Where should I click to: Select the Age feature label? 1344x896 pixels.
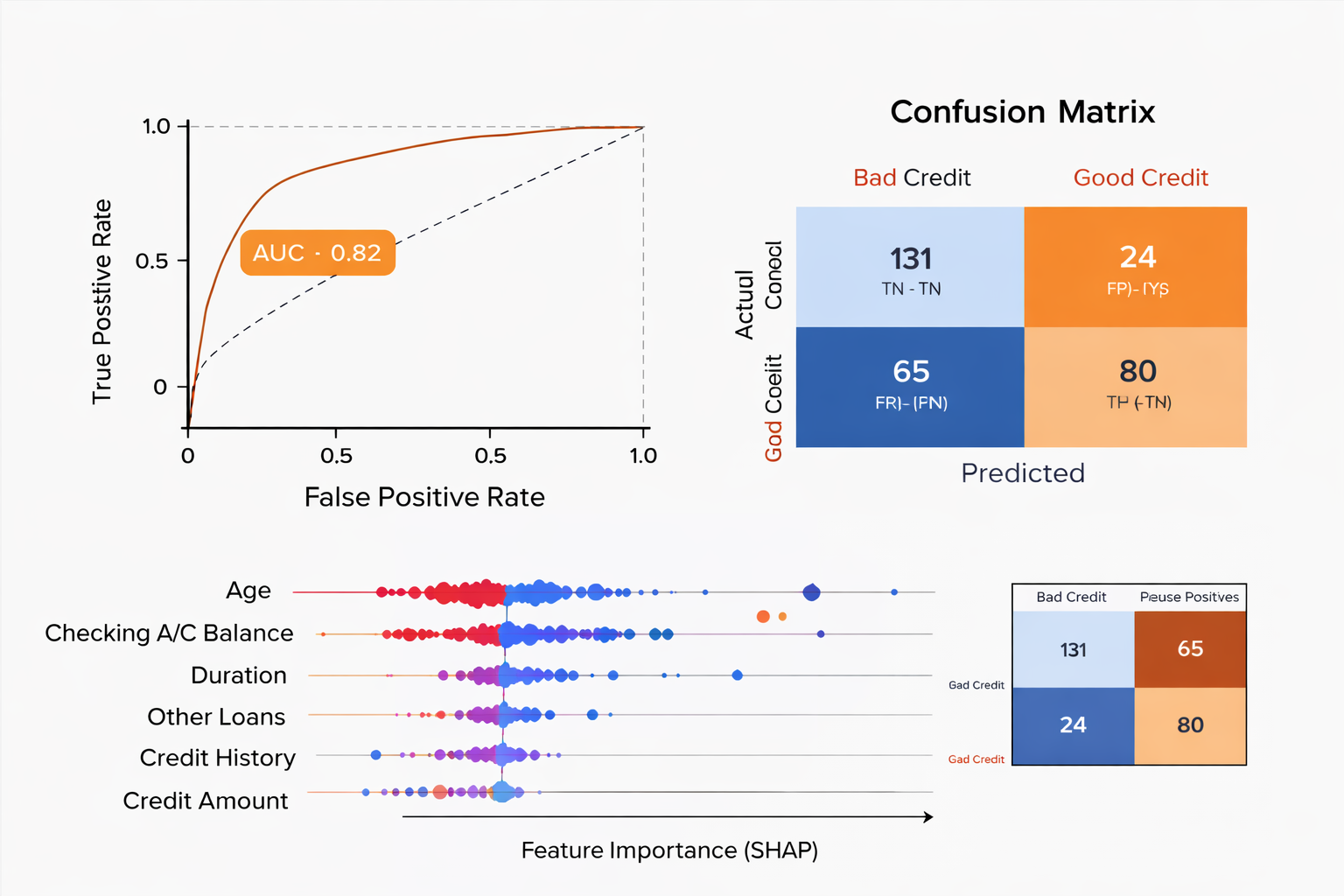coord(248,591)
